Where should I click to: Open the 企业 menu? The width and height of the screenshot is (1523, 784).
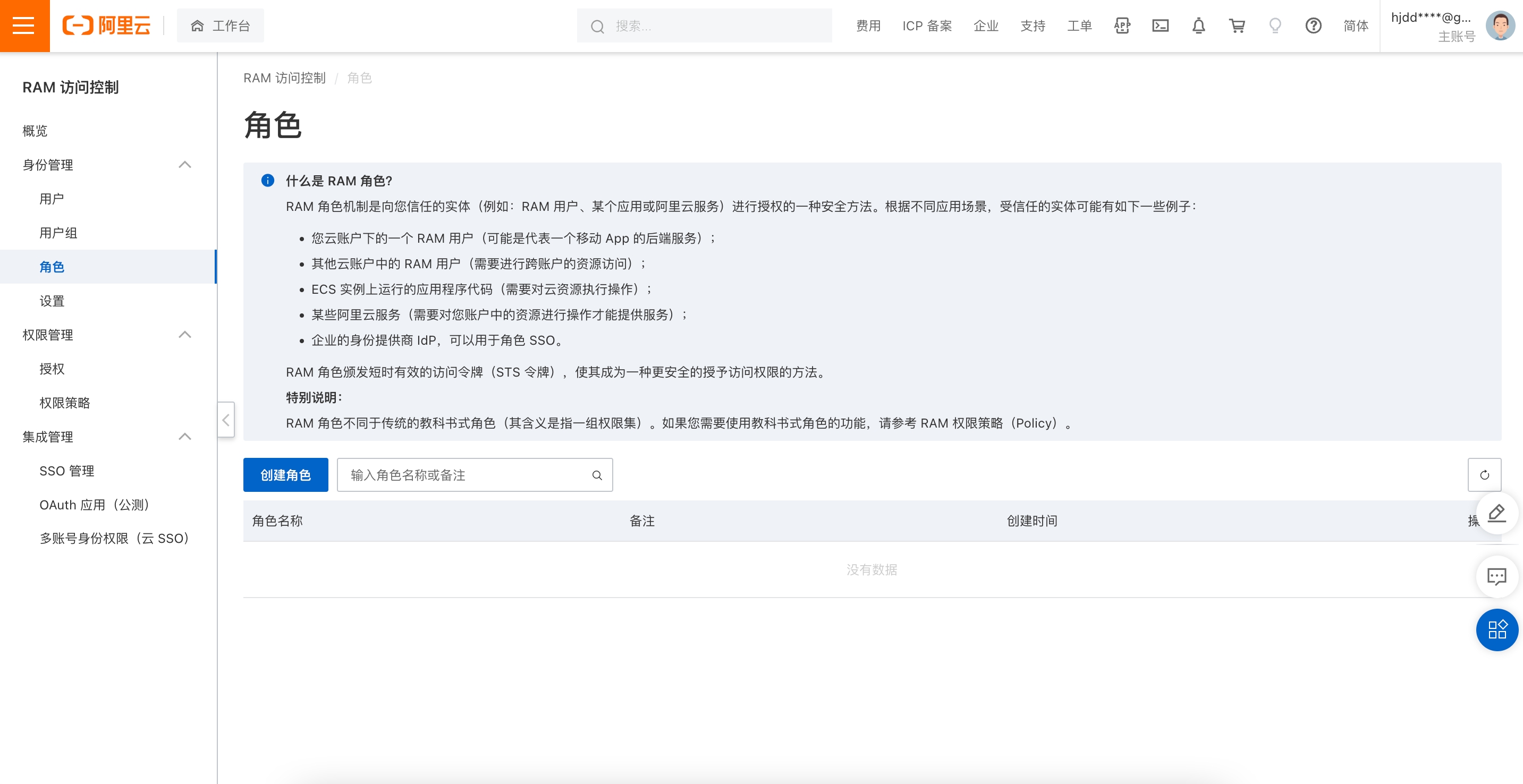tap(986, 25)
